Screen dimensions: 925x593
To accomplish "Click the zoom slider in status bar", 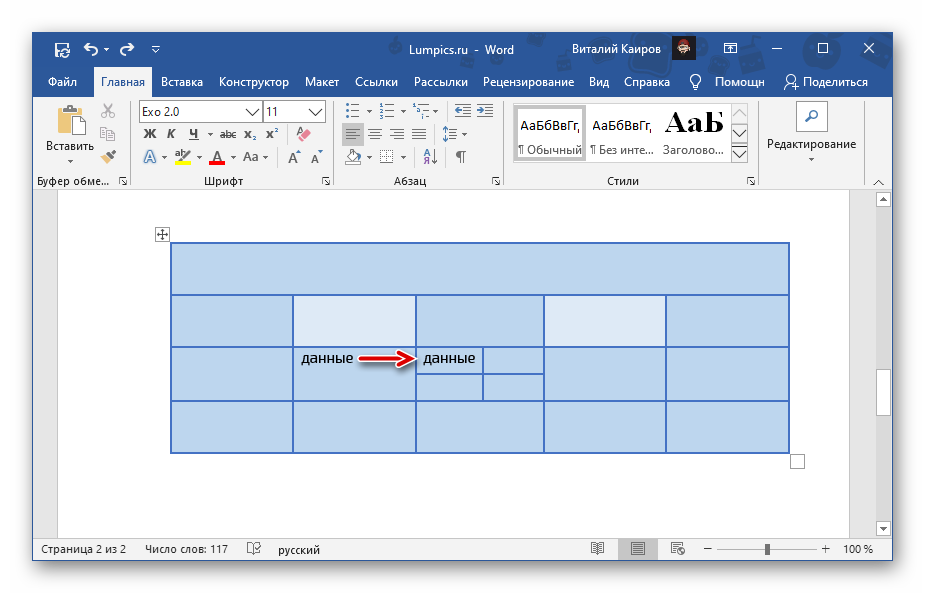I will coord(767,549).
